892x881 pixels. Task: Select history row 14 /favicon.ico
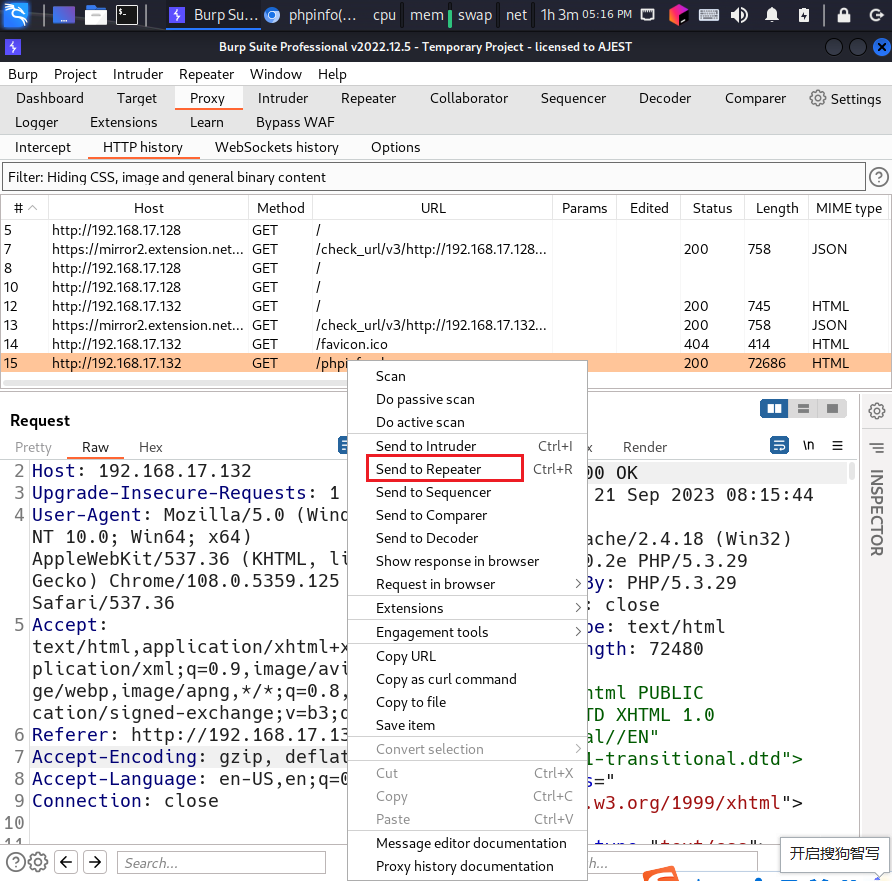[x=445, y=344]
